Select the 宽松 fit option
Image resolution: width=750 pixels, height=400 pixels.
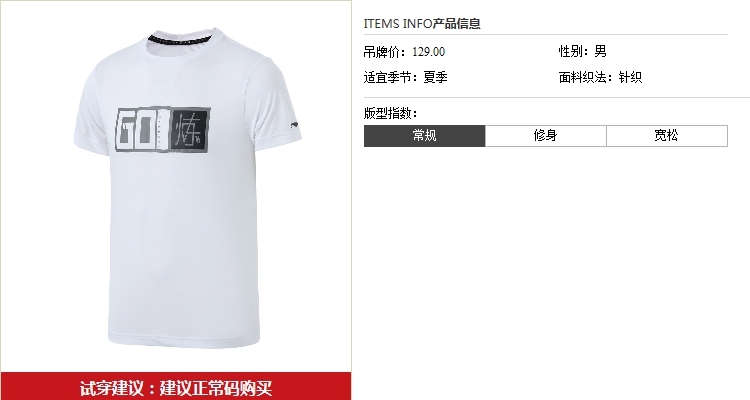(667, 136)
